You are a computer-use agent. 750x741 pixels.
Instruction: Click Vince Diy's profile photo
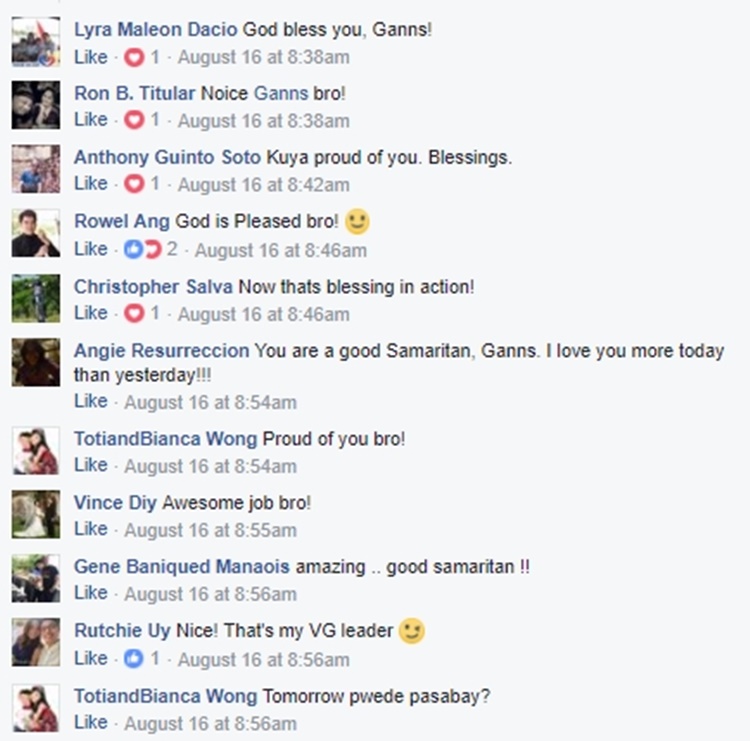(36, 514)
